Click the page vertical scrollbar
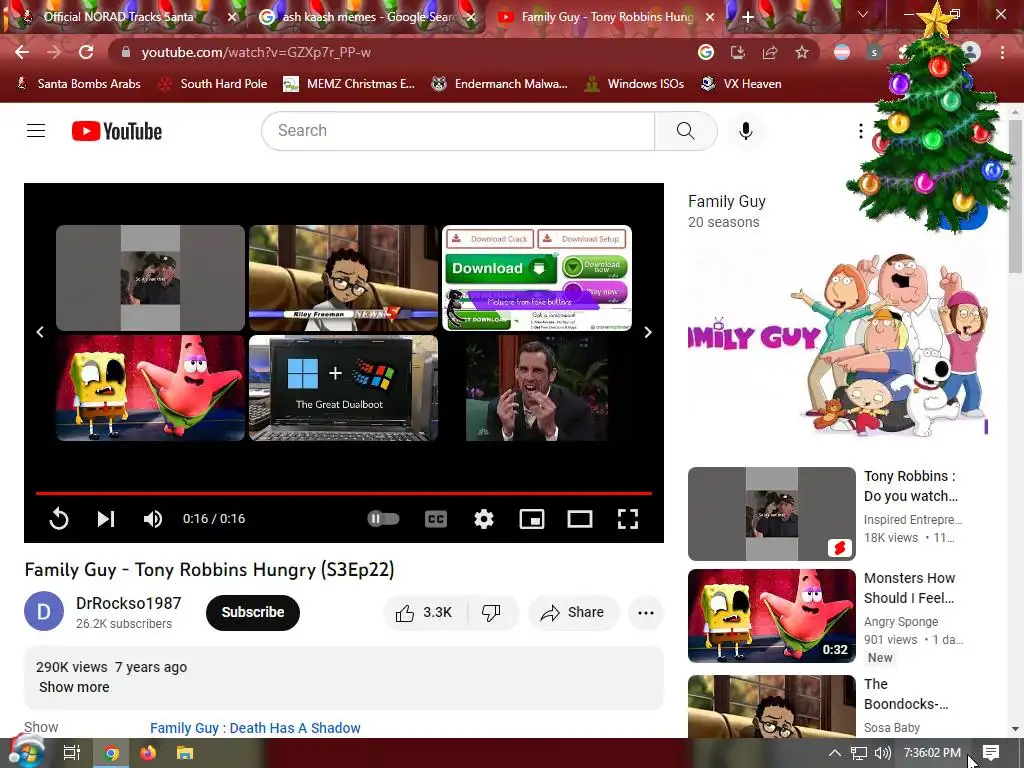 (1015, 196)
